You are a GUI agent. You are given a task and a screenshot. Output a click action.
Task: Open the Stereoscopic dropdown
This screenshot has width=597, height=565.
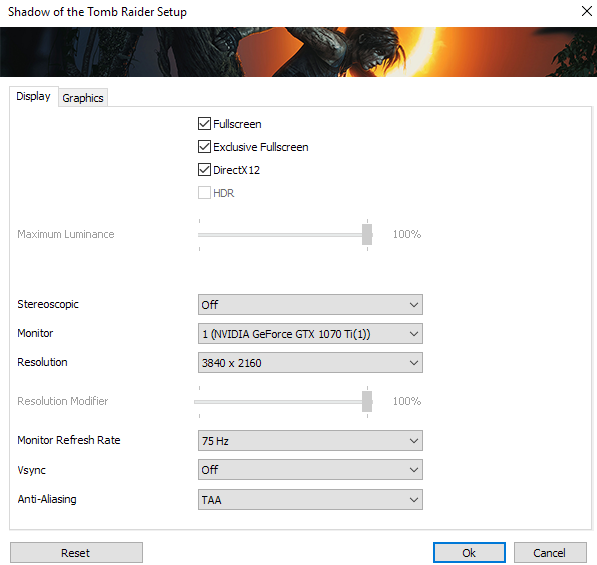click(310, 305)
